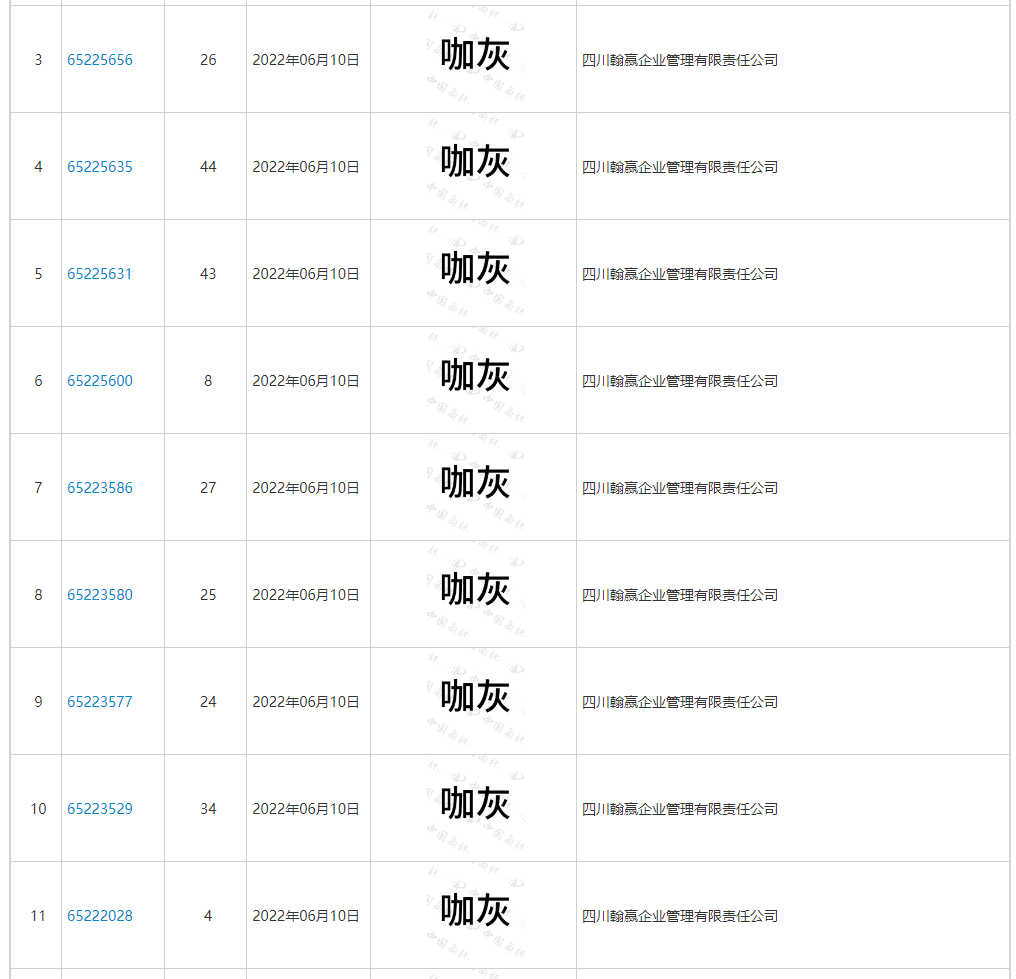Click the 咖灰 trademark image in row 10
The image size is (1016, 979).
pyautogui.click(x=475, y=806)
